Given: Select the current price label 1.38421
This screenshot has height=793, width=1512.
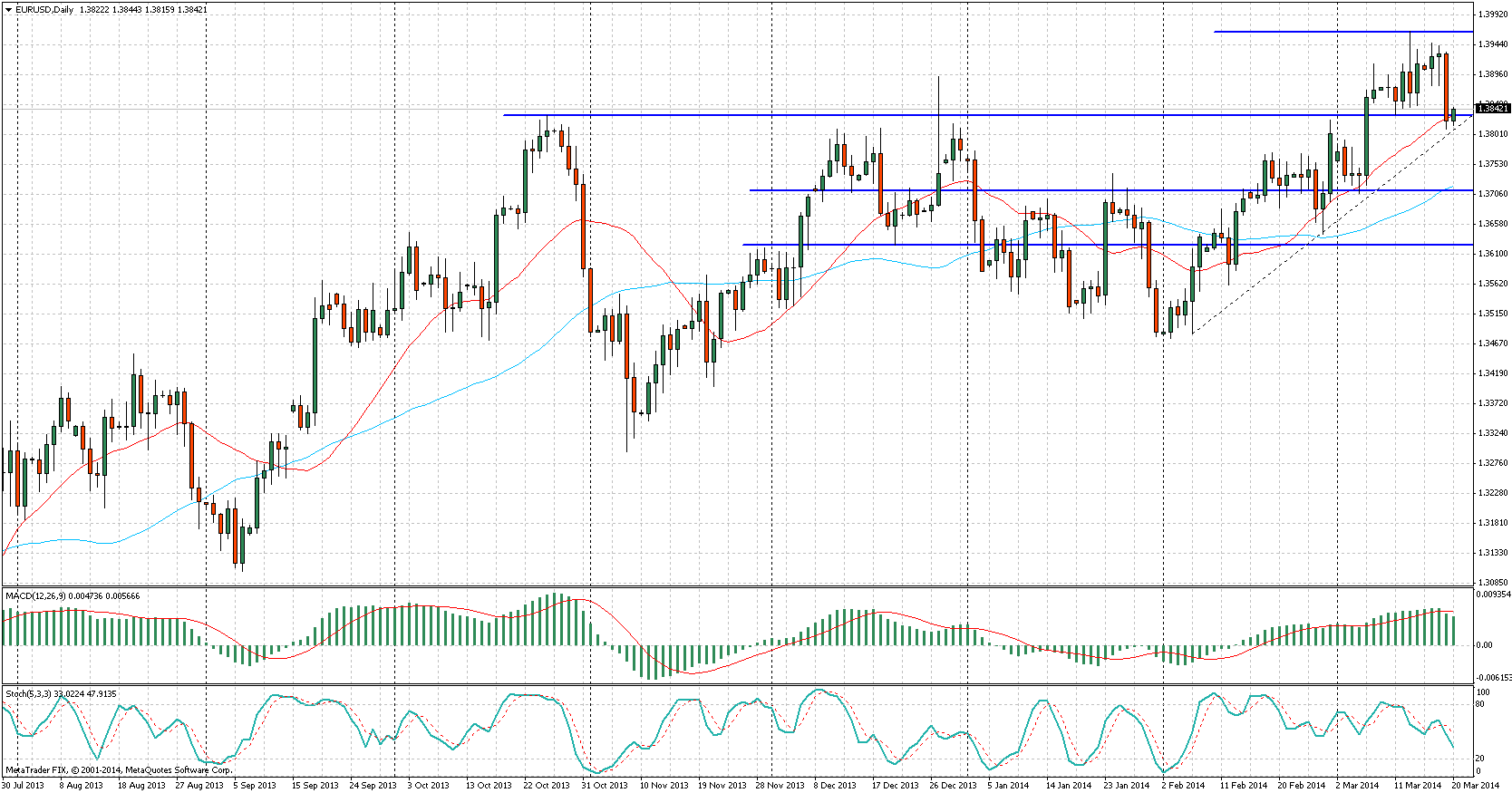Looking at the screenshot, I should click(x=1492, y=109).
